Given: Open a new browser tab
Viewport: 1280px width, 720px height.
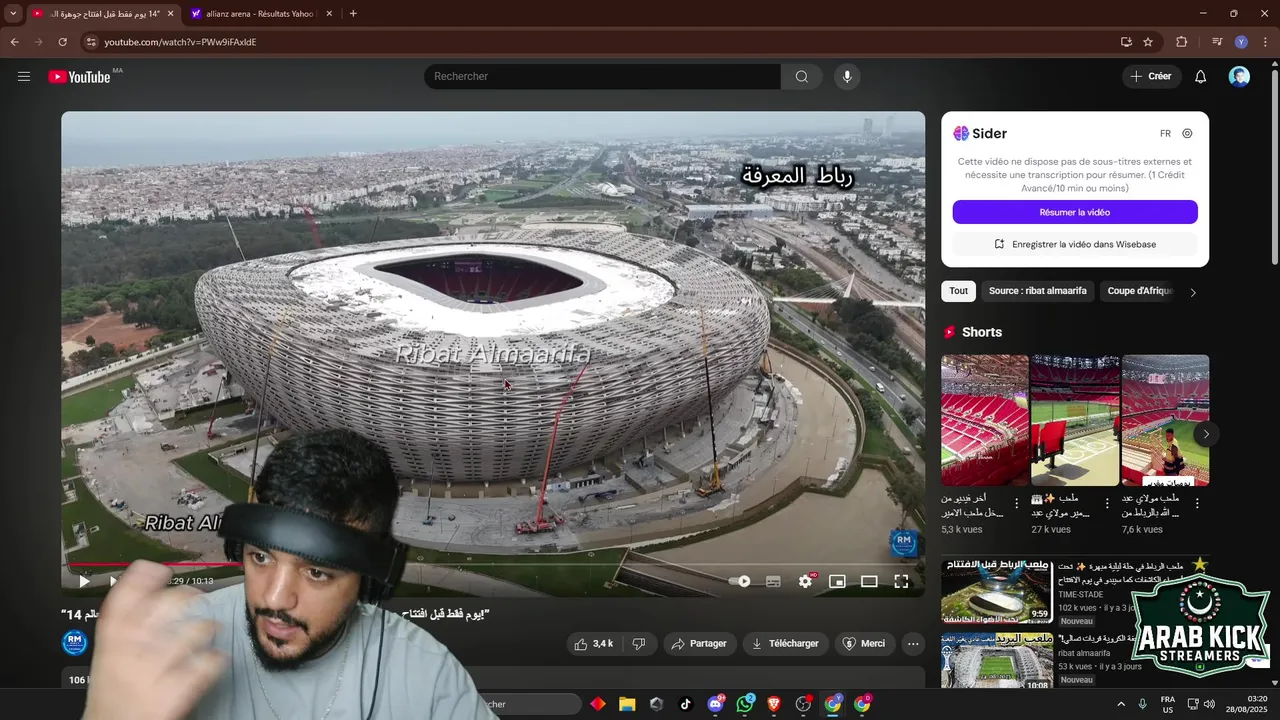Looking at the screenshot, I should 353,14.
